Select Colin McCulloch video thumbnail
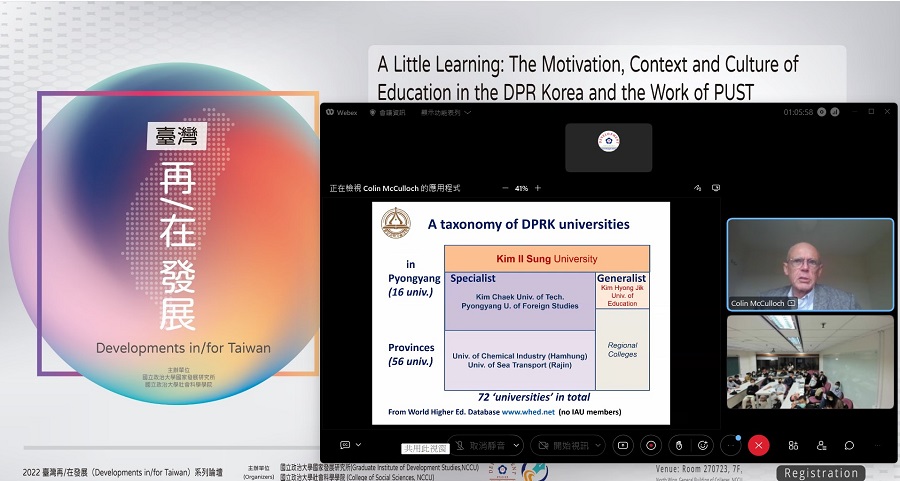The width and height of the screenshot is (900, 481). [x=810, y=265]
